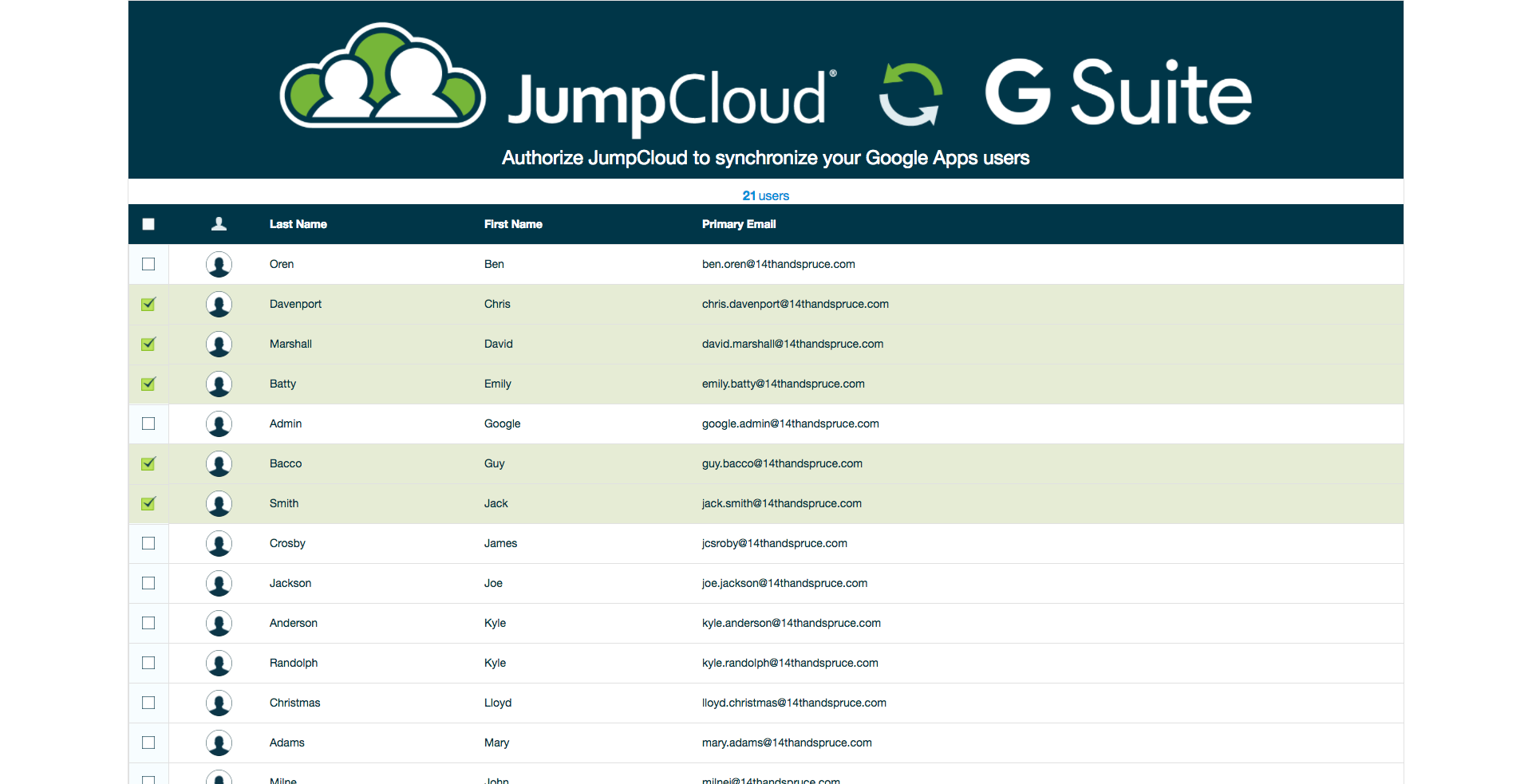Click James Crosby's avatar icon
This screenshot has width=1532, height=784.
click(x=219, y=543)
